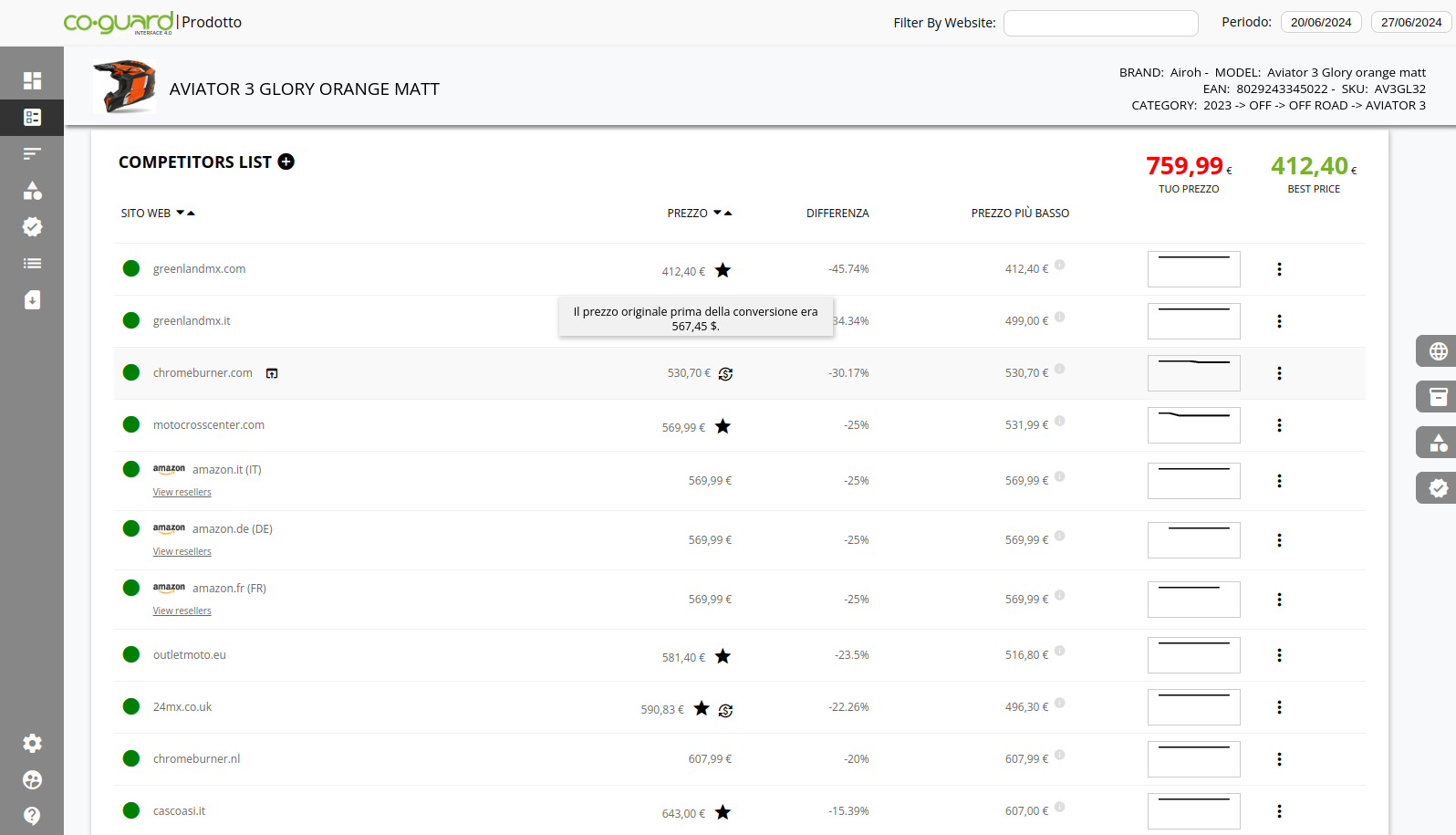The width and height of the screenshot is (1456, 835).
Task: Click the globe icon on the right panel
Action: click(1438, 351)
